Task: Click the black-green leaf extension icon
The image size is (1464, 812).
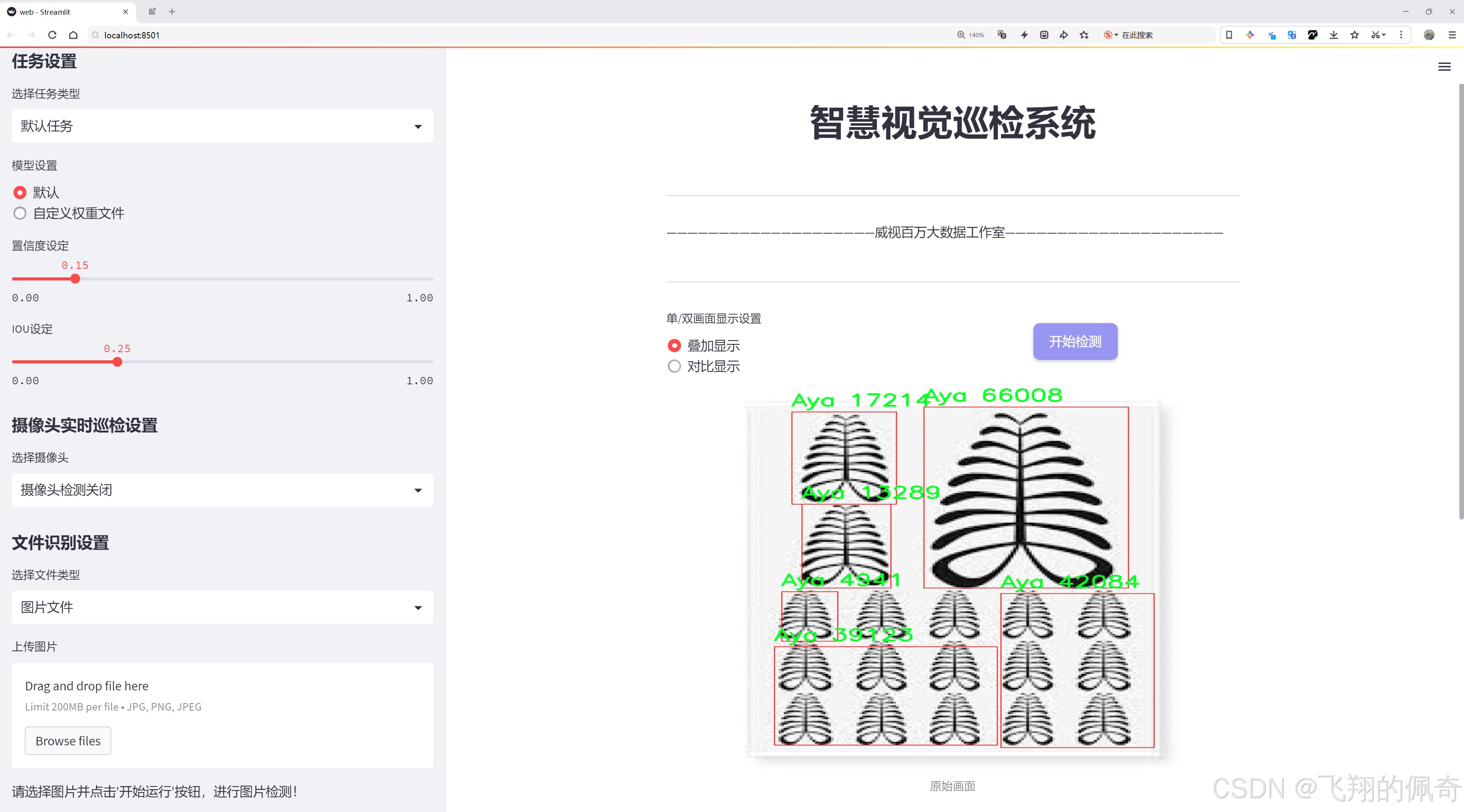Action: (x=1313, y=34)
